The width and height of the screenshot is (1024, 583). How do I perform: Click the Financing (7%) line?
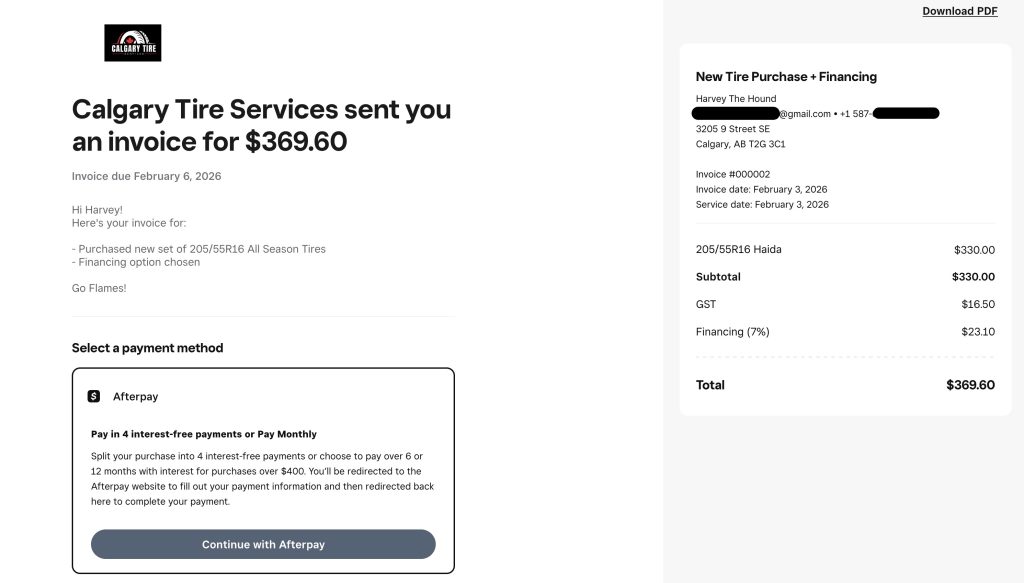(733, 332)
